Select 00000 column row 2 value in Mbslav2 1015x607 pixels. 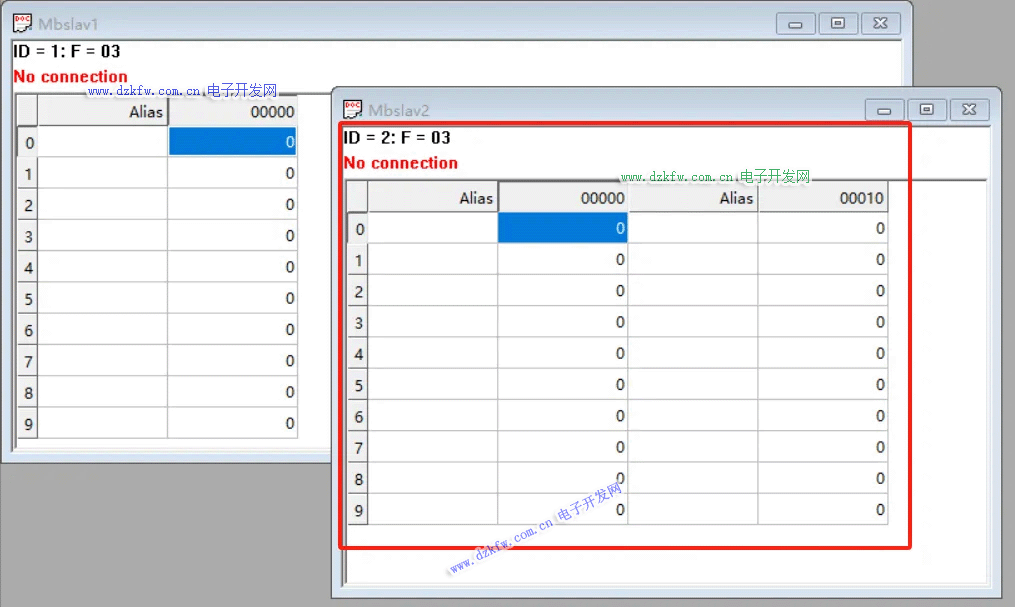[563, 291]
